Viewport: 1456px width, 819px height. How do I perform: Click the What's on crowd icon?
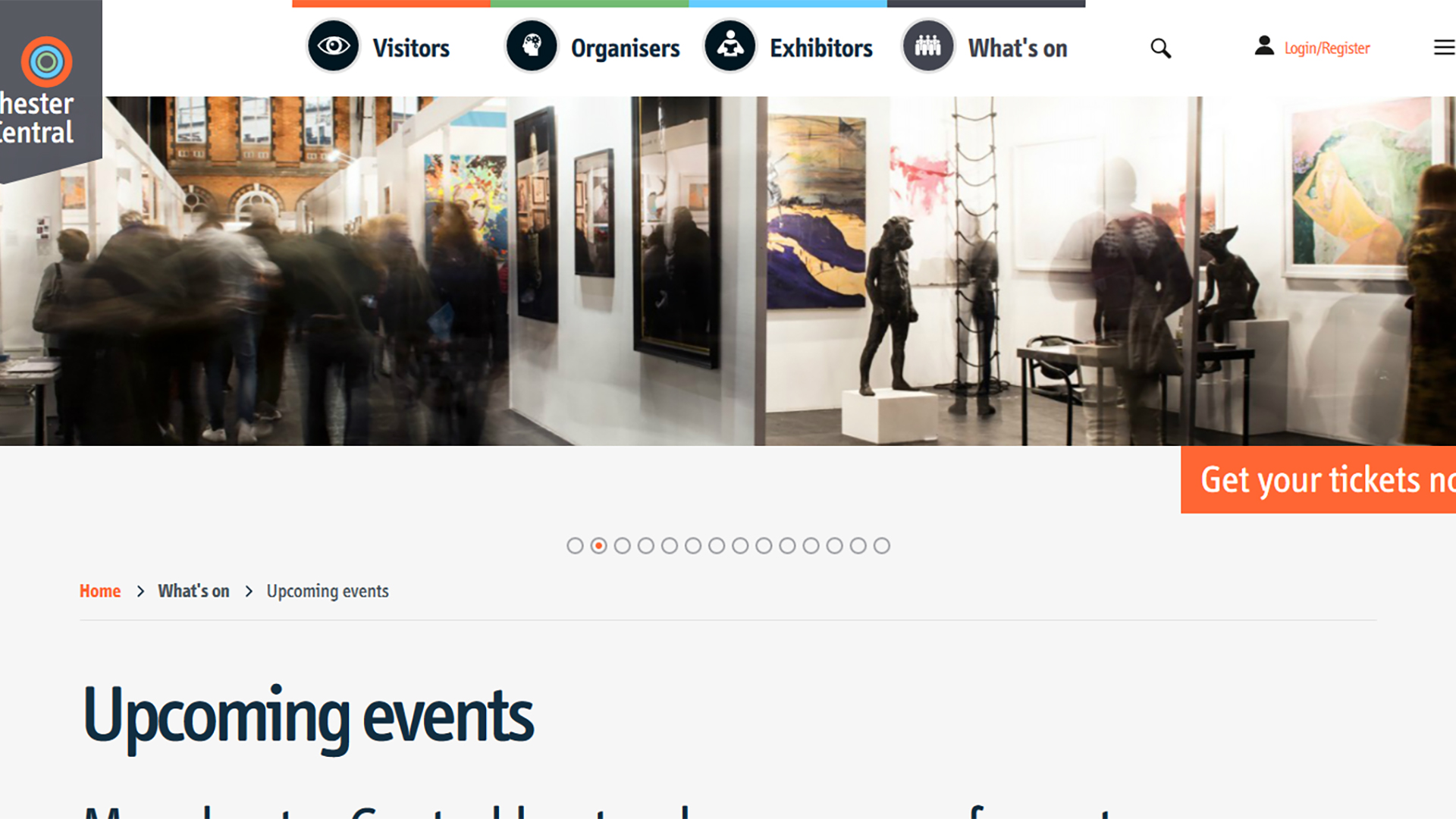(927, 46)
